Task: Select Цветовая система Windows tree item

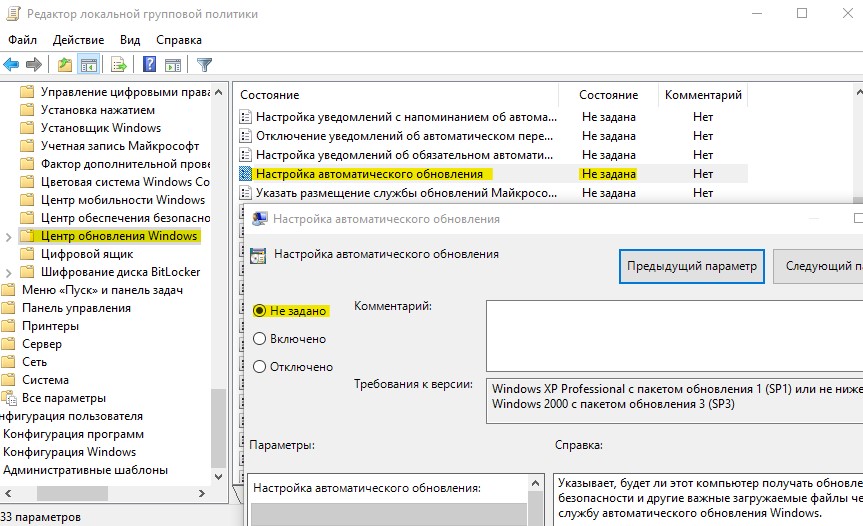Action: tap(125, 182)
